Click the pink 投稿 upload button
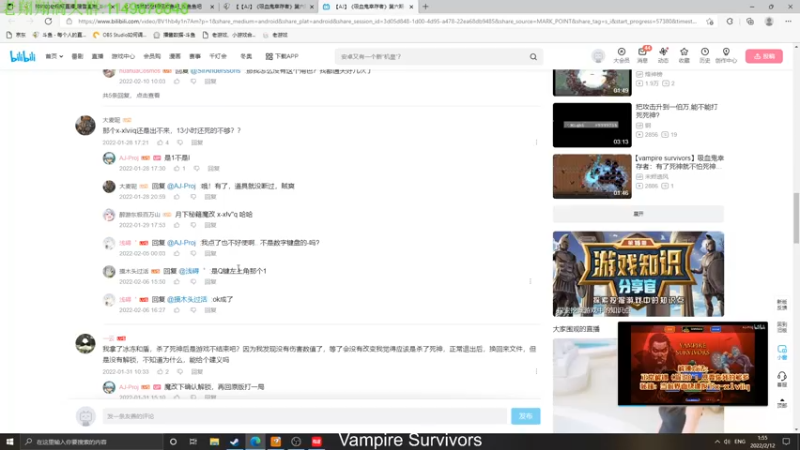Viewport: 800px width, 450px height. (764, 56)
